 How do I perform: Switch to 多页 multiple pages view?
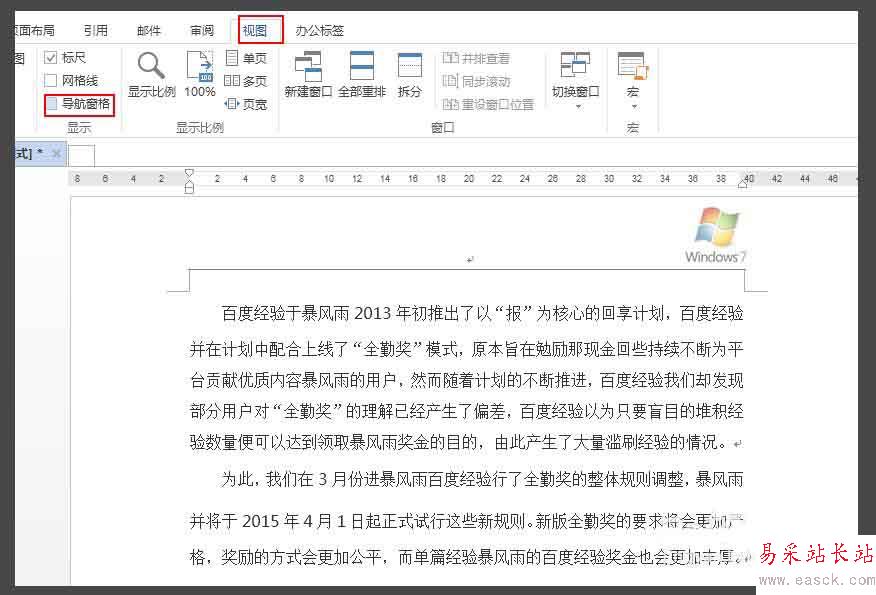(x=246, y=81)
